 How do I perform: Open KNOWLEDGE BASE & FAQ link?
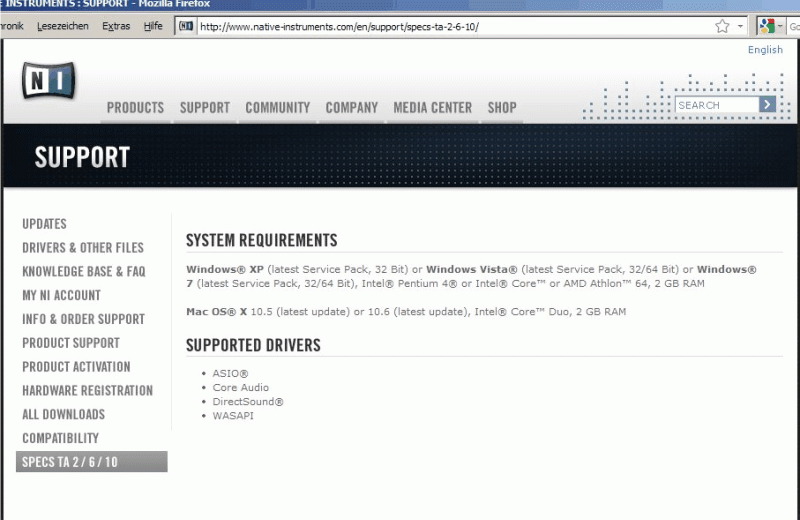point(84,272)
